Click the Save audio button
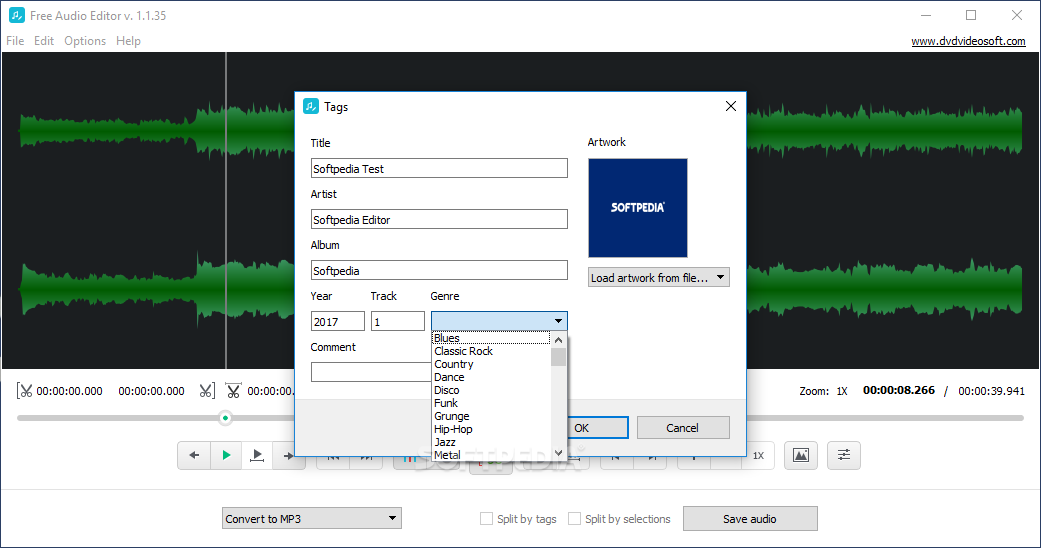 pyautogui.click(x=750, y=519)
